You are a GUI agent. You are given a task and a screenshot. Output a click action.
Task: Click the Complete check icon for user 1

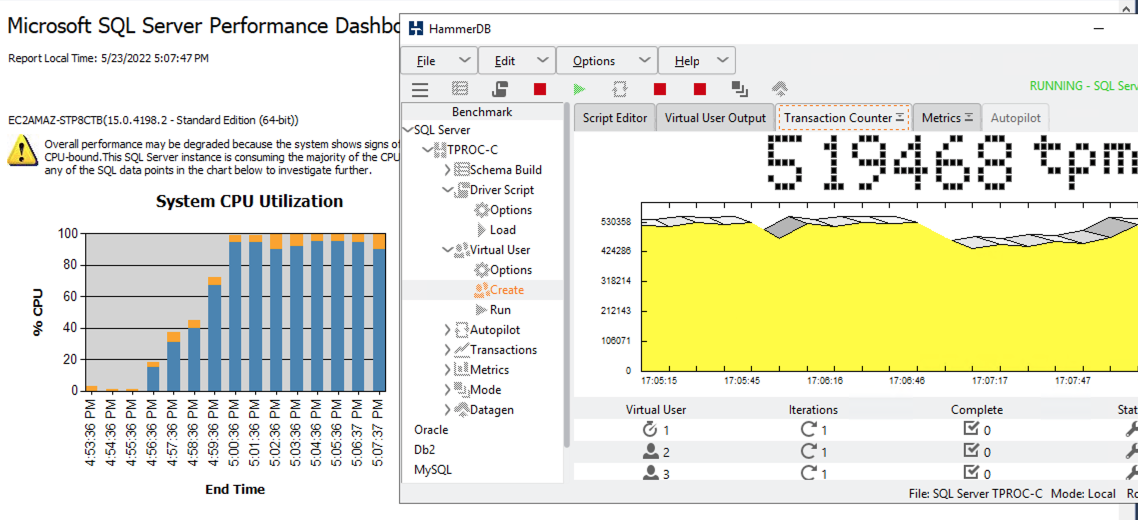tap(971, 429)
